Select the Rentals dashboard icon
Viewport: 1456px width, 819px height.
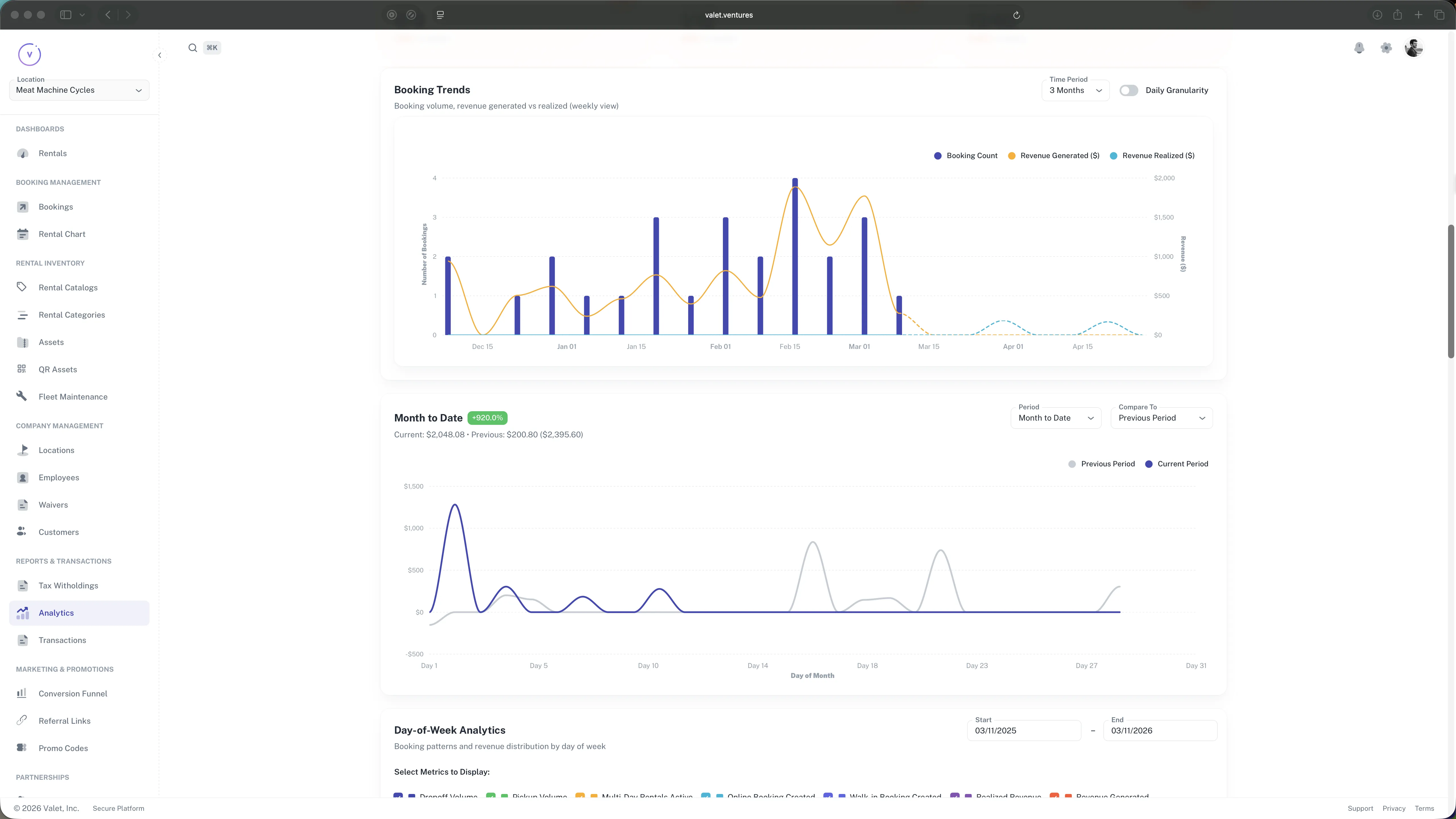point(23,153)
